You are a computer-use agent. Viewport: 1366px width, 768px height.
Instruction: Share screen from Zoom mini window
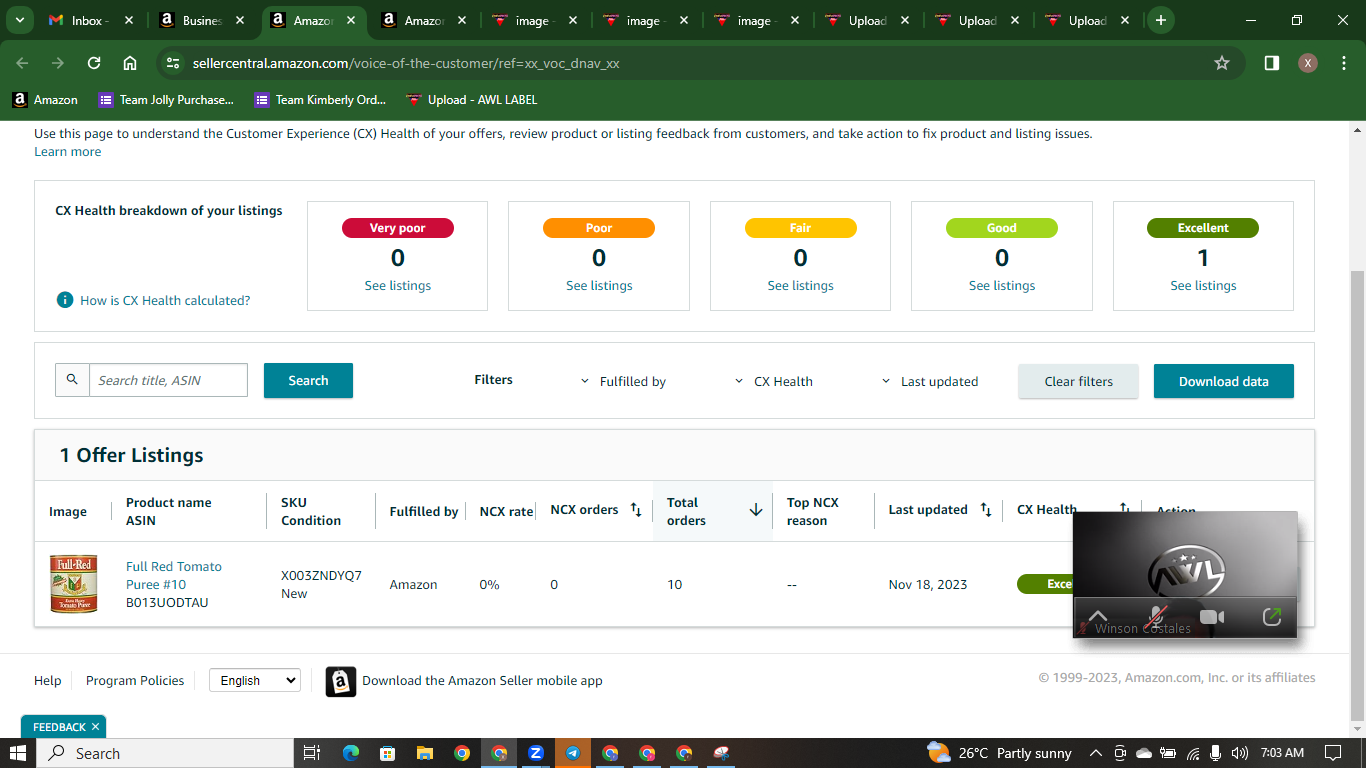tap(1272, 617)
